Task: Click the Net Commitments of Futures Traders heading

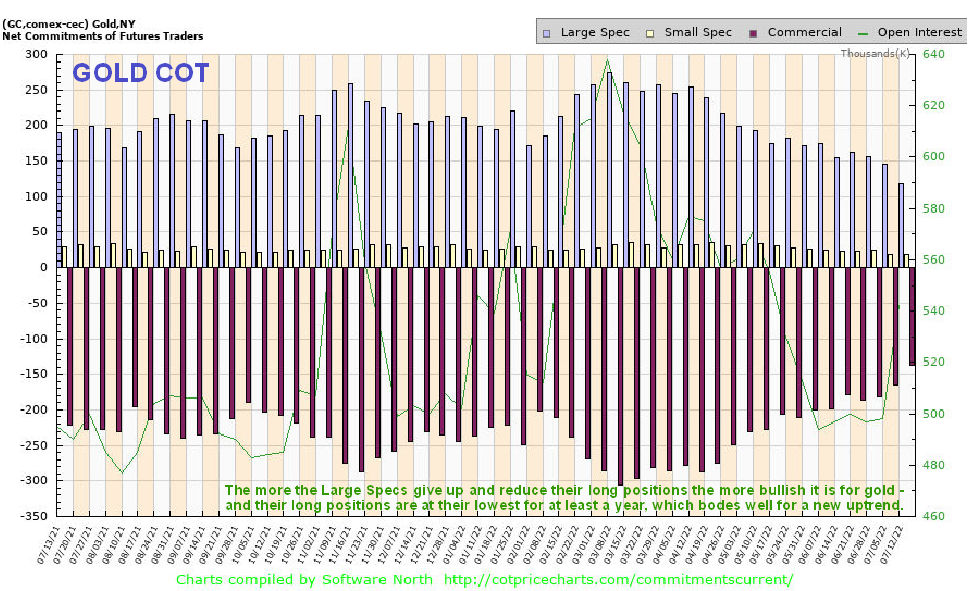Action: tap(103, 36)
